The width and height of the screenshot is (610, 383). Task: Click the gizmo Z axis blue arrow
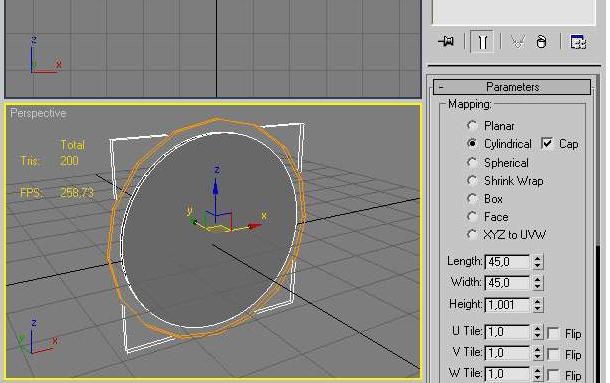[x=215, y=188]
